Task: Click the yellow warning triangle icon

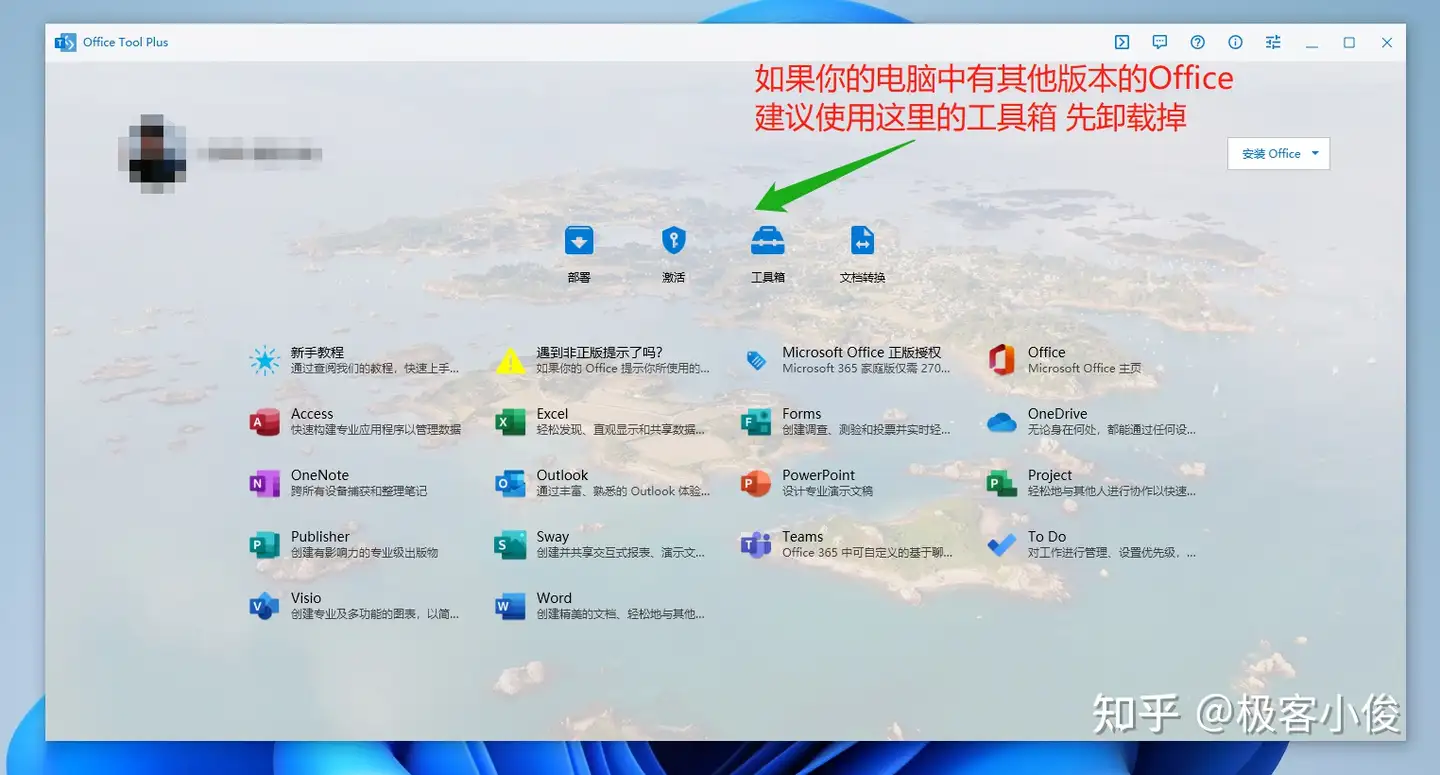Action: point(510,360)
